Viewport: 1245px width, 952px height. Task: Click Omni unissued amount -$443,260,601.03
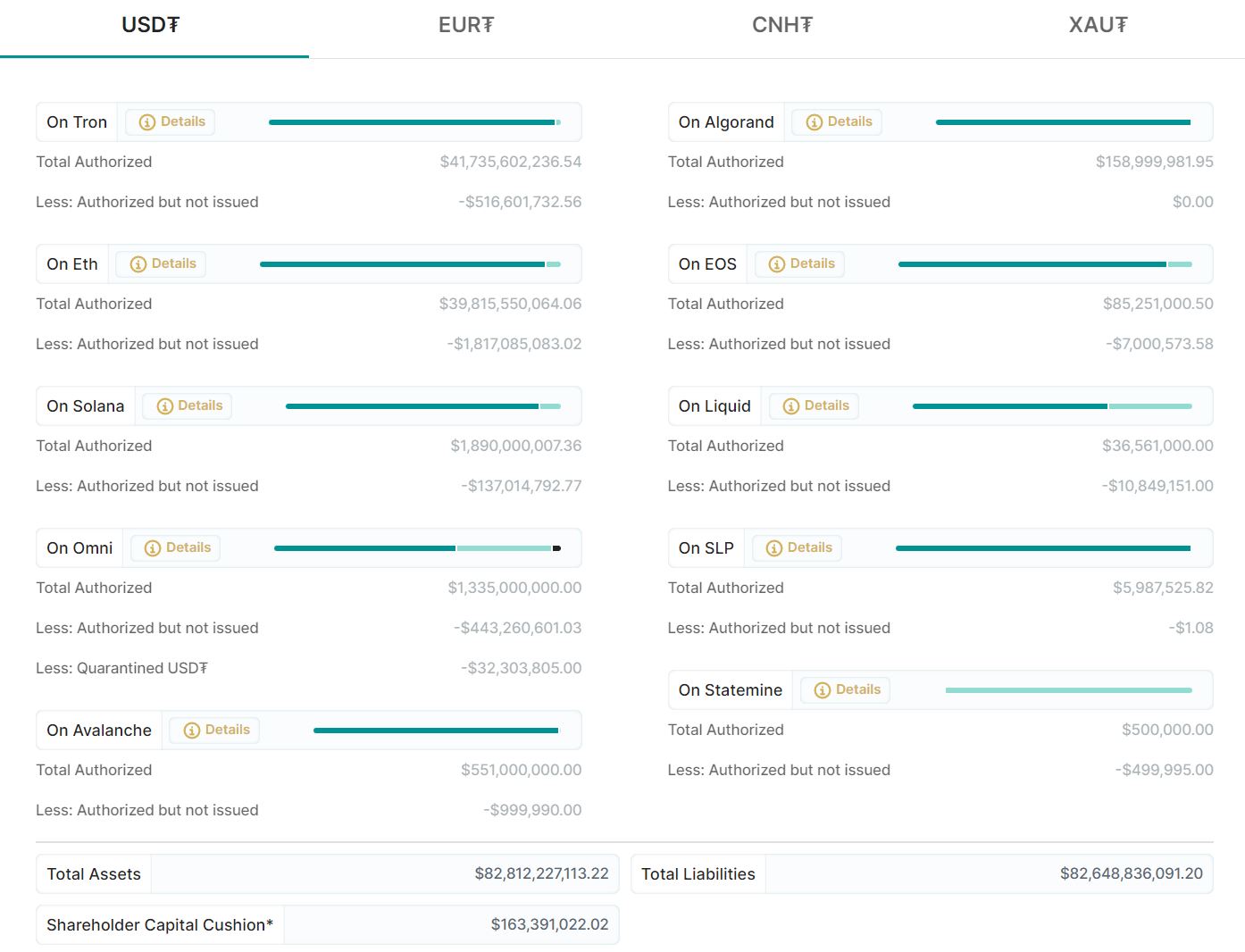pyautogui.click(x=518, y=628)
